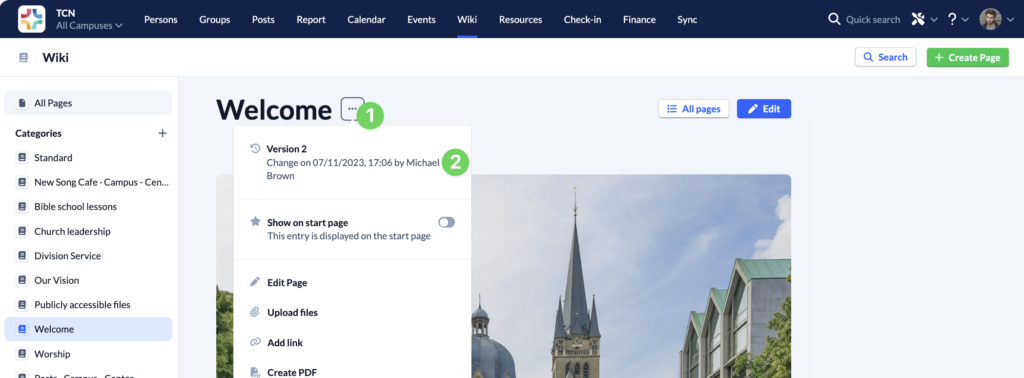This screenshot has height=378, width=1024.
Task: Click the All pages button
Action: coord(694,109)
